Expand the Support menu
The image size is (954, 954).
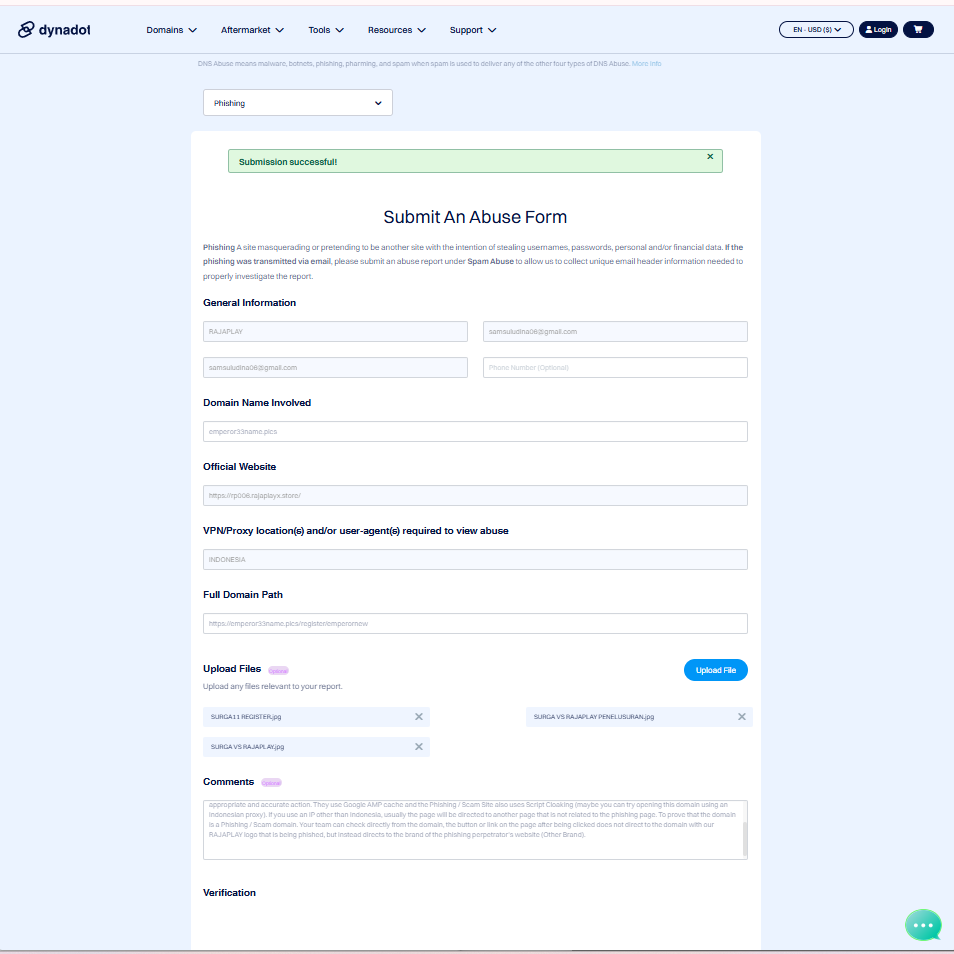[473, 30]
